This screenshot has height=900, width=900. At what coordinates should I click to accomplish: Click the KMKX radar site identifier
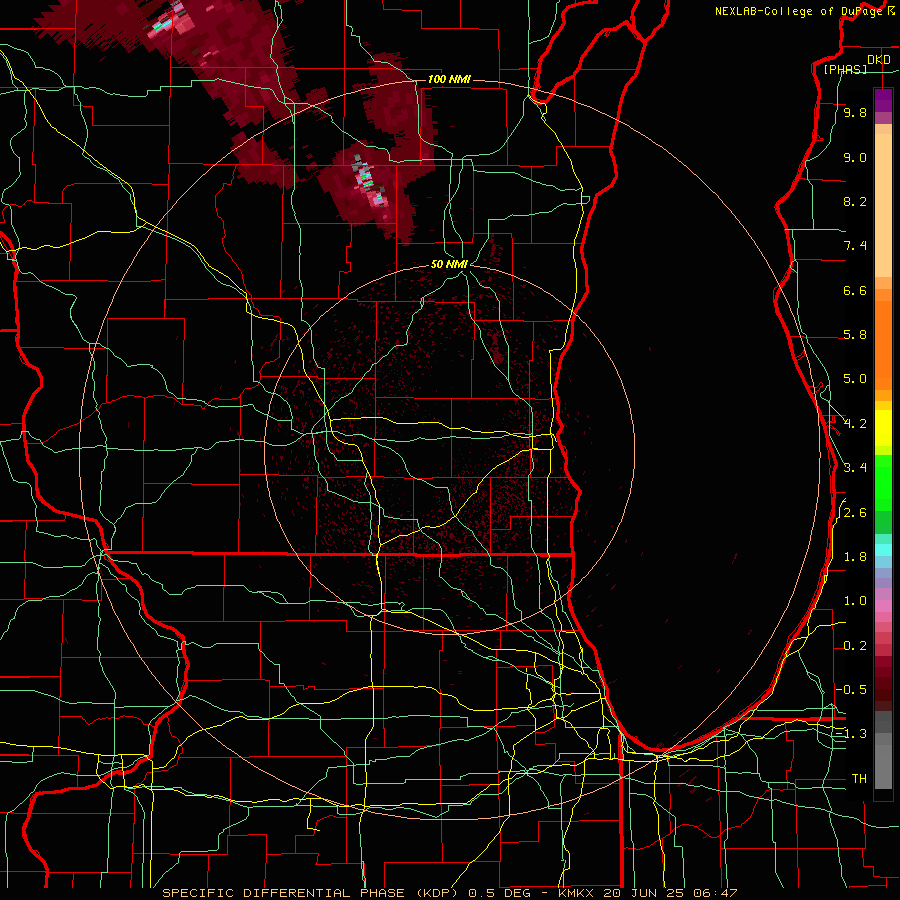578,893
